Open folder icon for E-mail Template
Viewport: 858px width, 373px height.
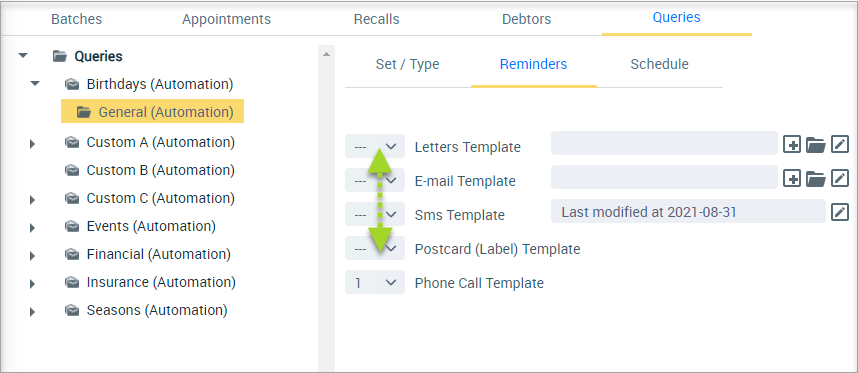(816, 179)
